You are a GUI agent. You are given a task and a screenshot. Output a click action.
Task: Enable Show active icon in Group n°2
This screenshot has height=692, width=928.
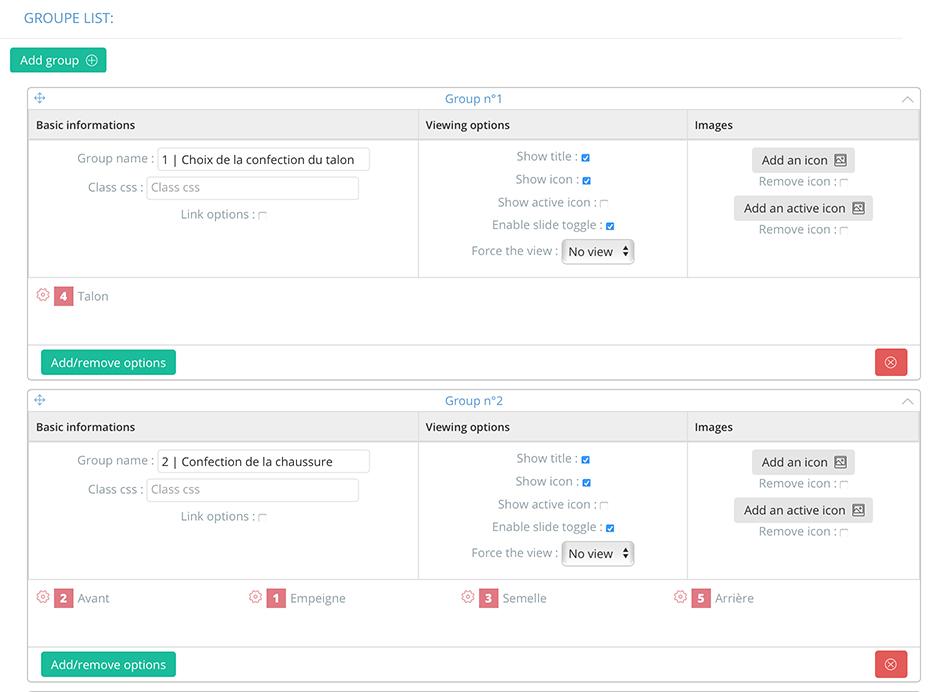coord(604,505)
